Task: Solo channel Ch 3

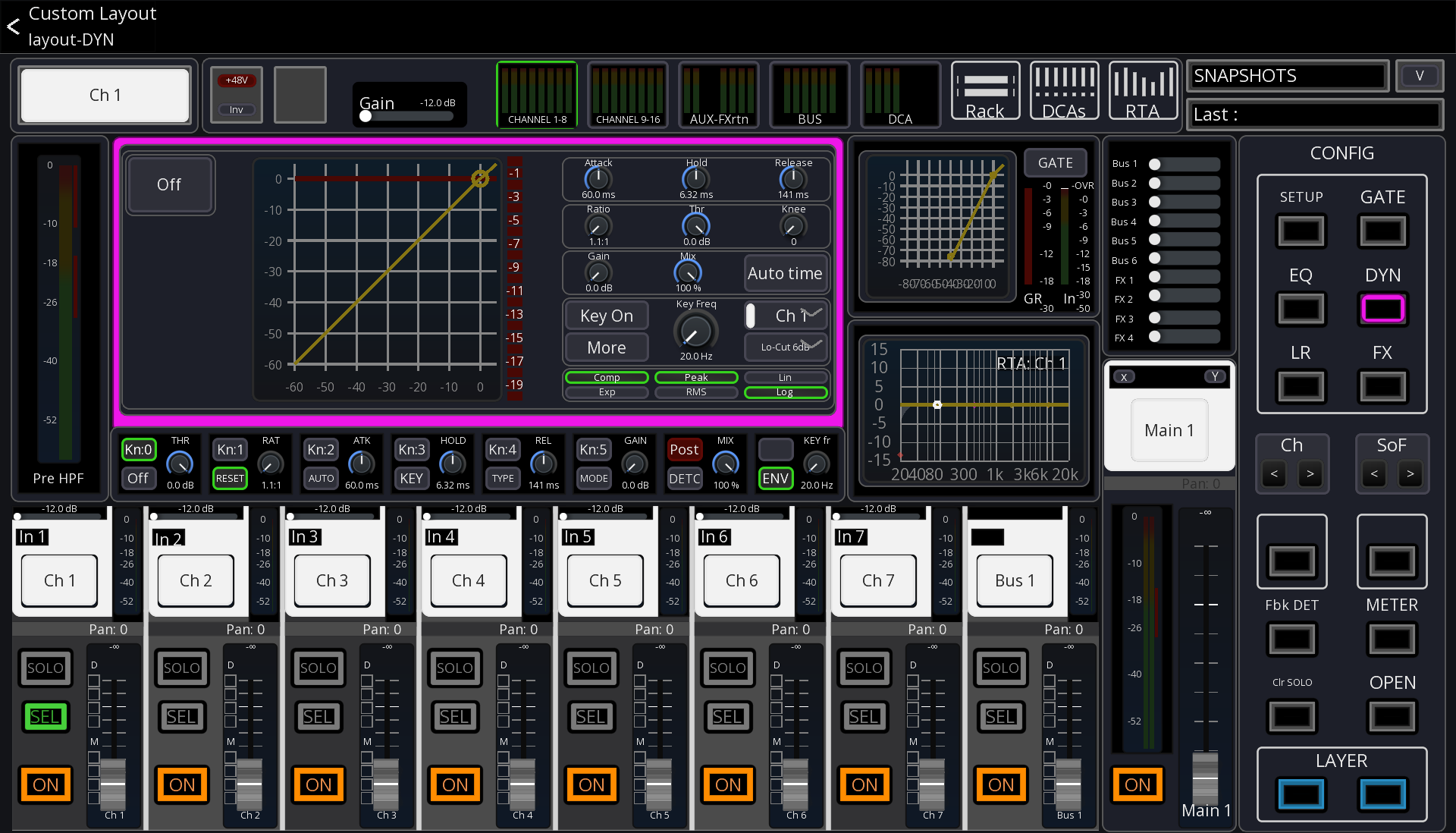Action: [318, 668]
